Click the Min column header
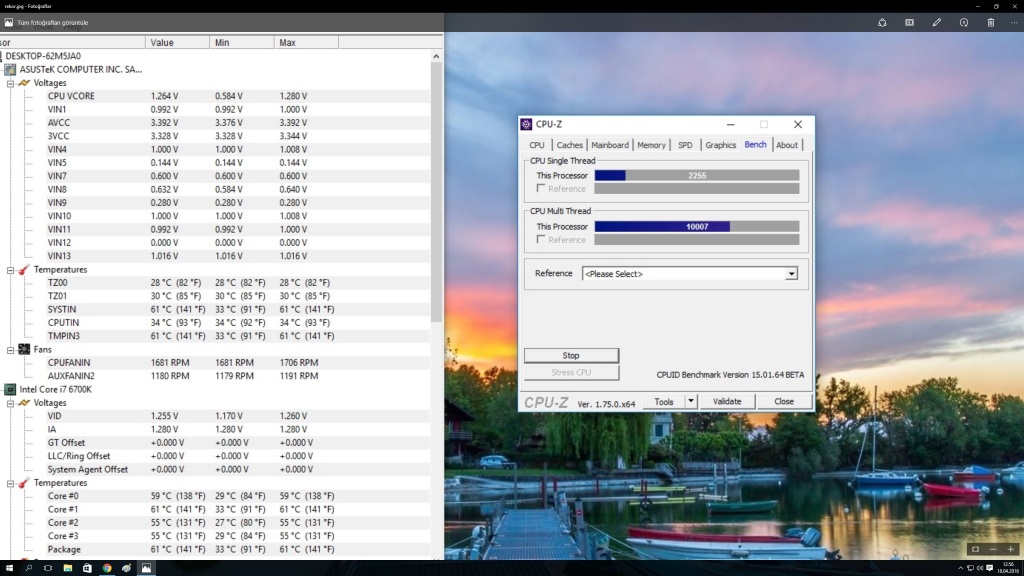Viewport: 1024px width, 576px height. [x=242, y=42]
